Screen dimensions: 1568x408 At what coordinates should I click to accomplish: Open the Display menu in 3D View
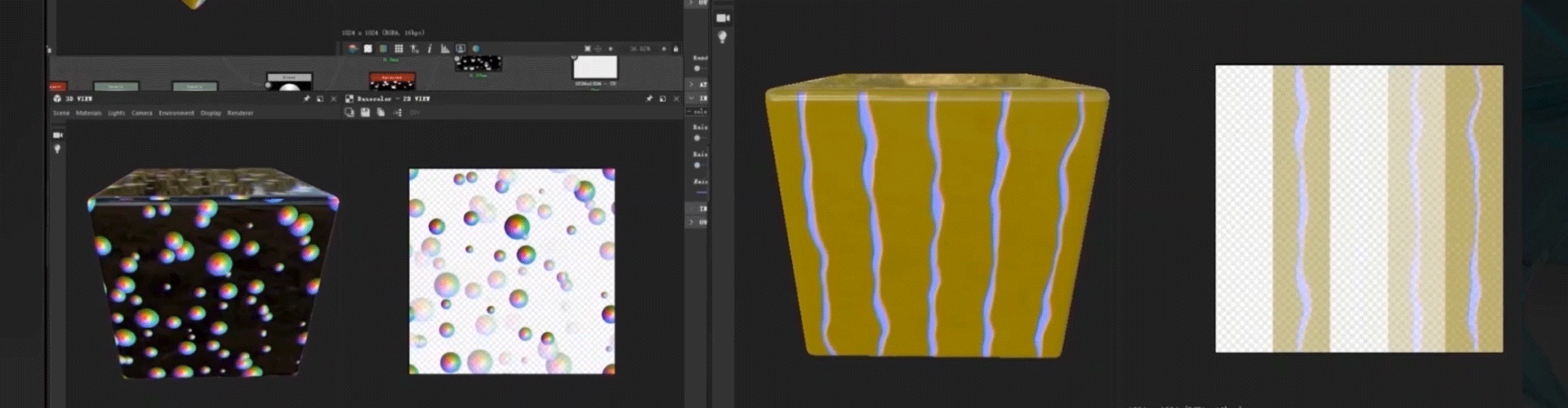coord(211,113)
